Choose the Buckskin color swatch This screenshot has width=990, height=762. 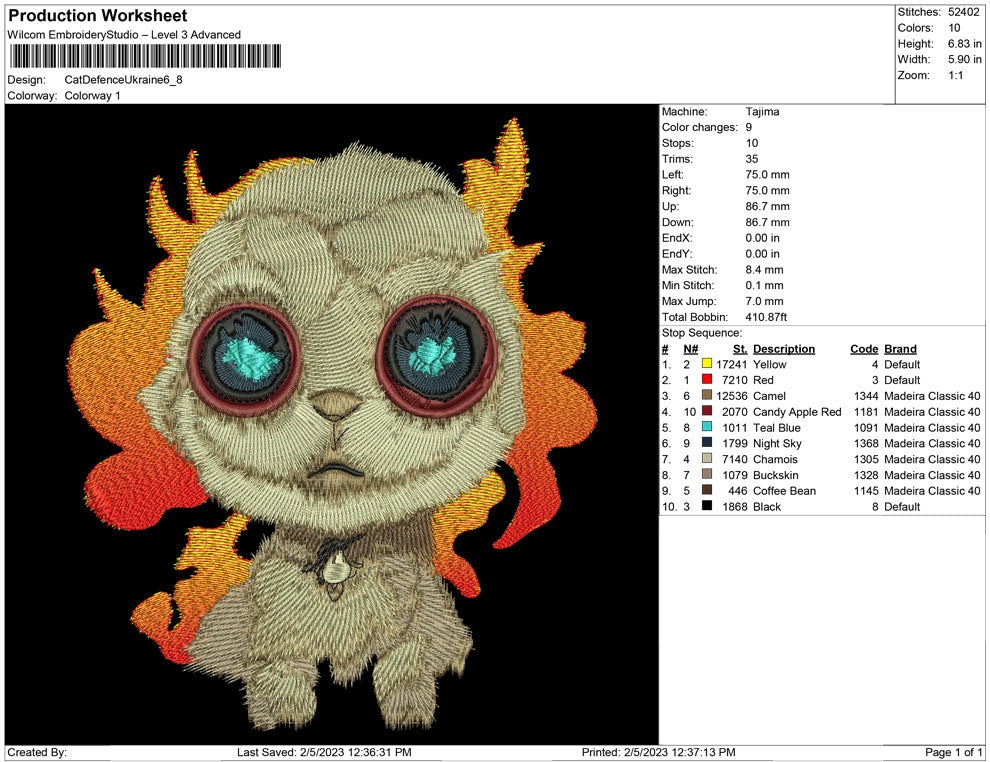coord(707,474)
